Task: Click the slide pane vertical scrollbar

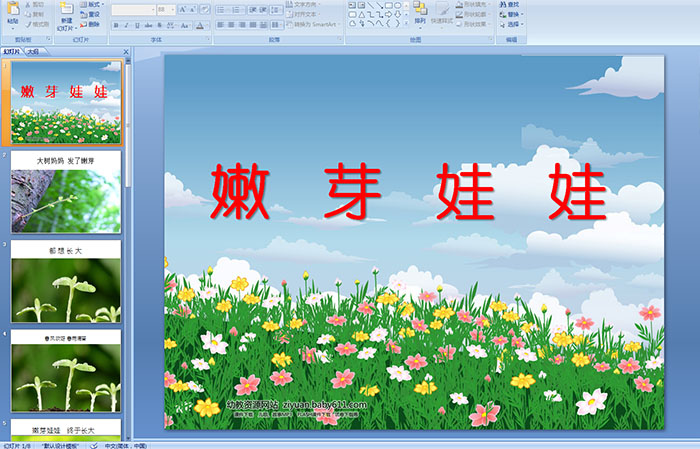Action: pos(128,248)
